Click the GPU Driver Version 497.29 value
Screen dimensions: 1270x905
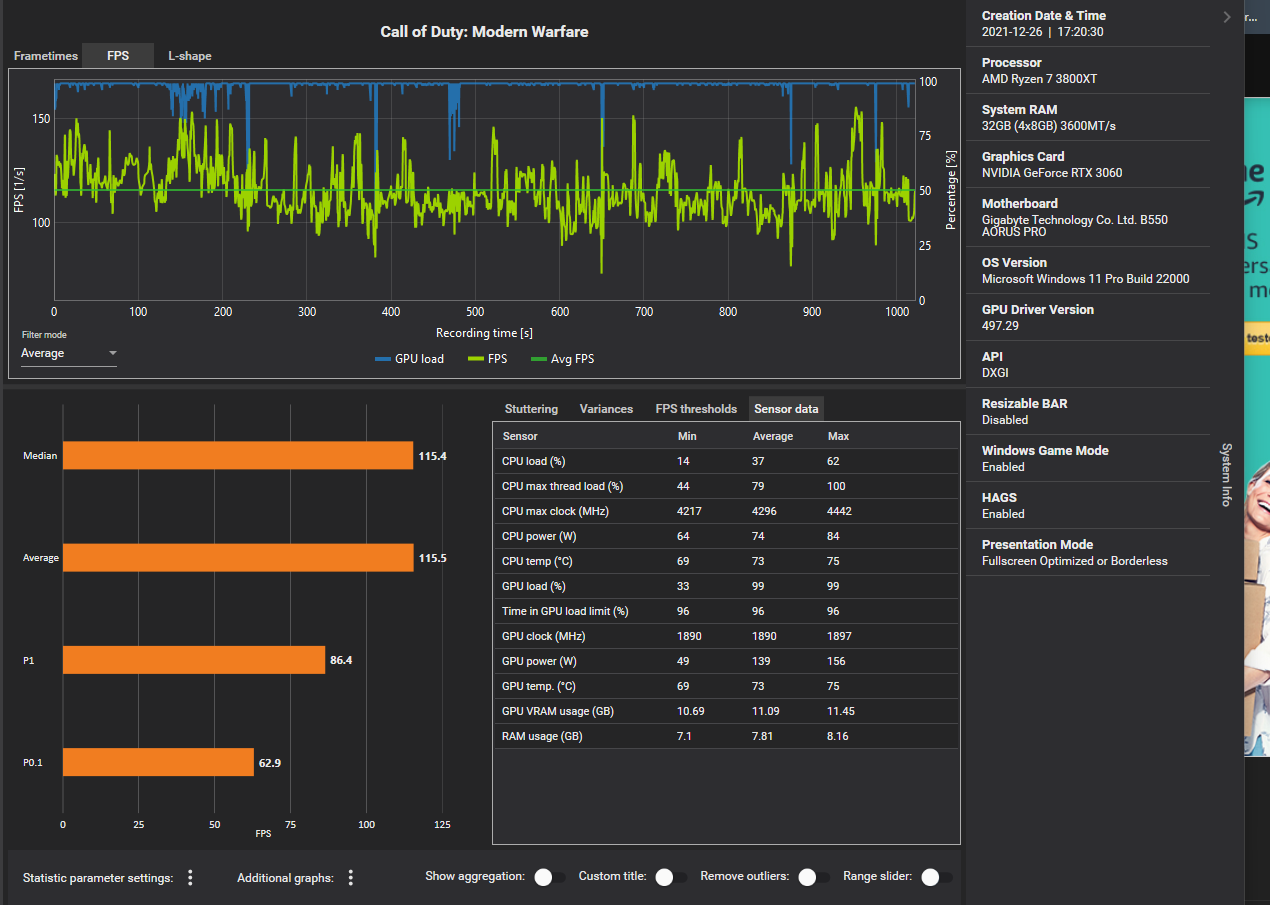coord(1000,326)
